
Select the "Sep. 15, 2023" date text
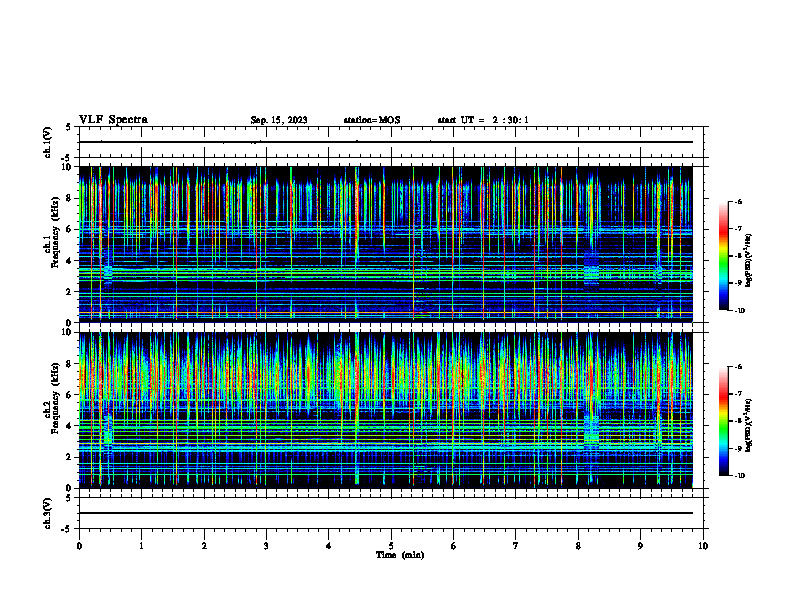[279, 120]
